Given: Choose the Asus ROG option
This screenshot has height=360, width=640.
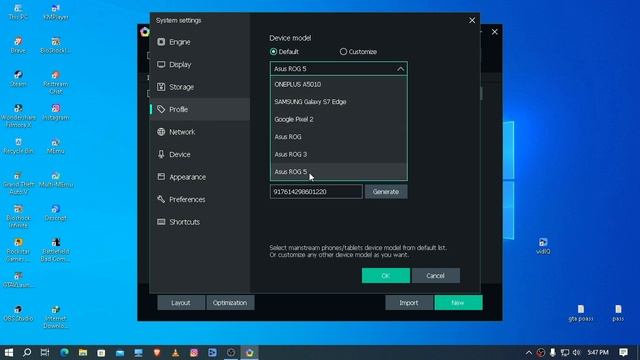Looking at the screenshot, I should (x=338, y=137).
